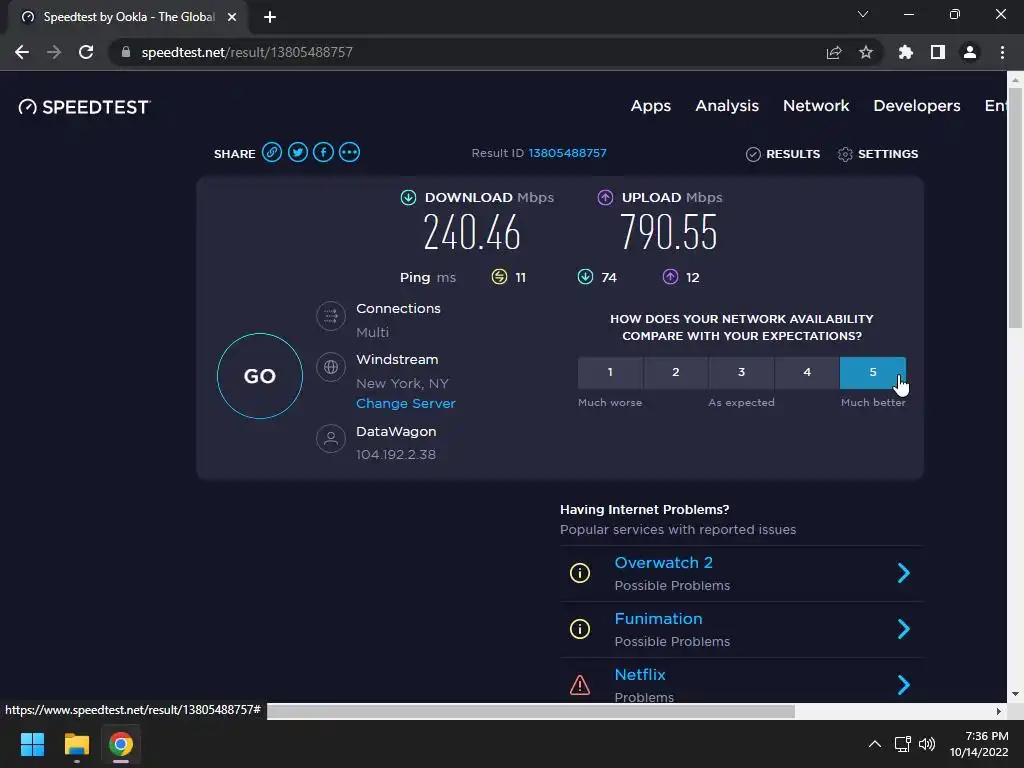The image size is (1024, 768).
Task: Click the upload arrow icon beside UPLOAD
Action: pos(605,197)
